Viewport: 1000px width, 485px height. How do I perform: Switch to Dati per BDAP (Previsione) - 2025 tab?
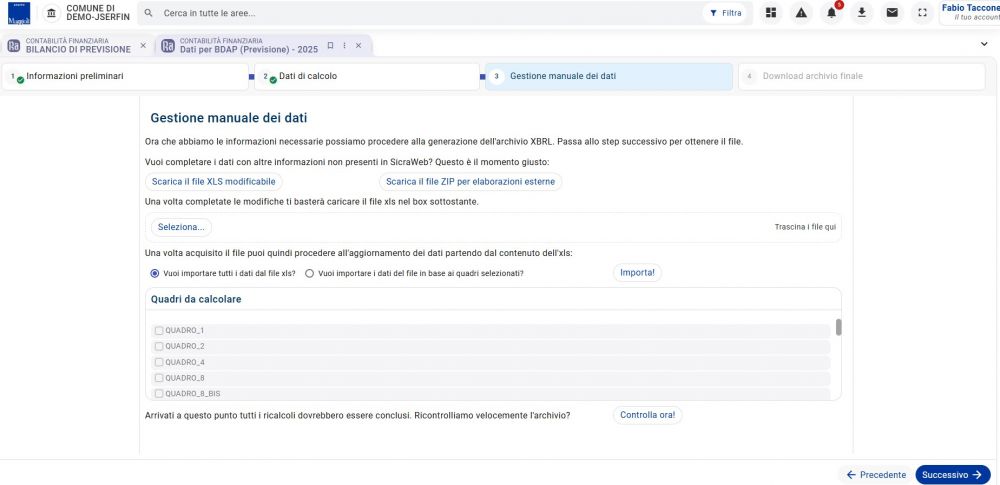[x=263, y=45]
